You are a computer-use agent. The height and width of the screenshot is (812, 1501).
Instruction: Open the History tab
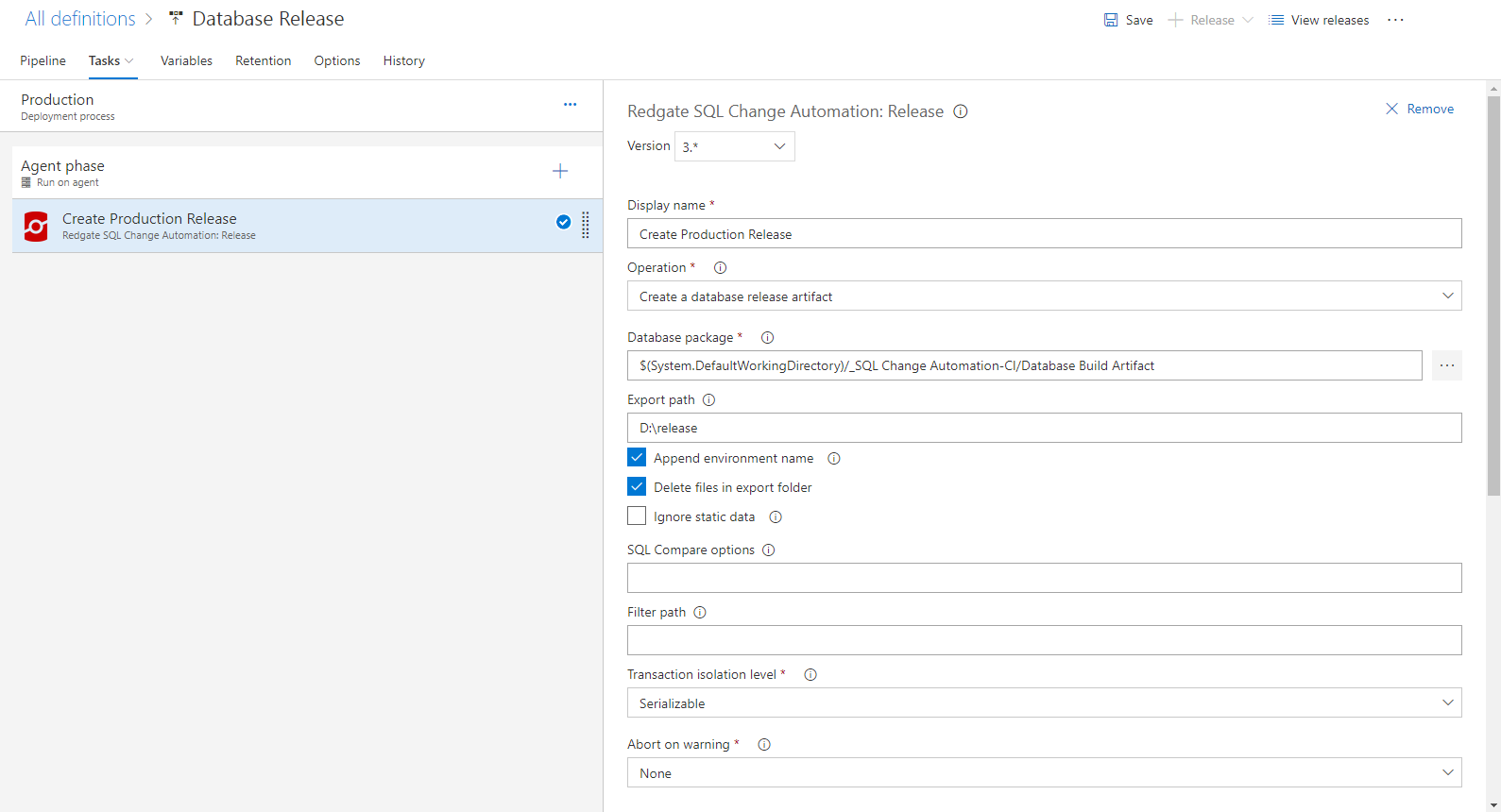tap(404, 60)
